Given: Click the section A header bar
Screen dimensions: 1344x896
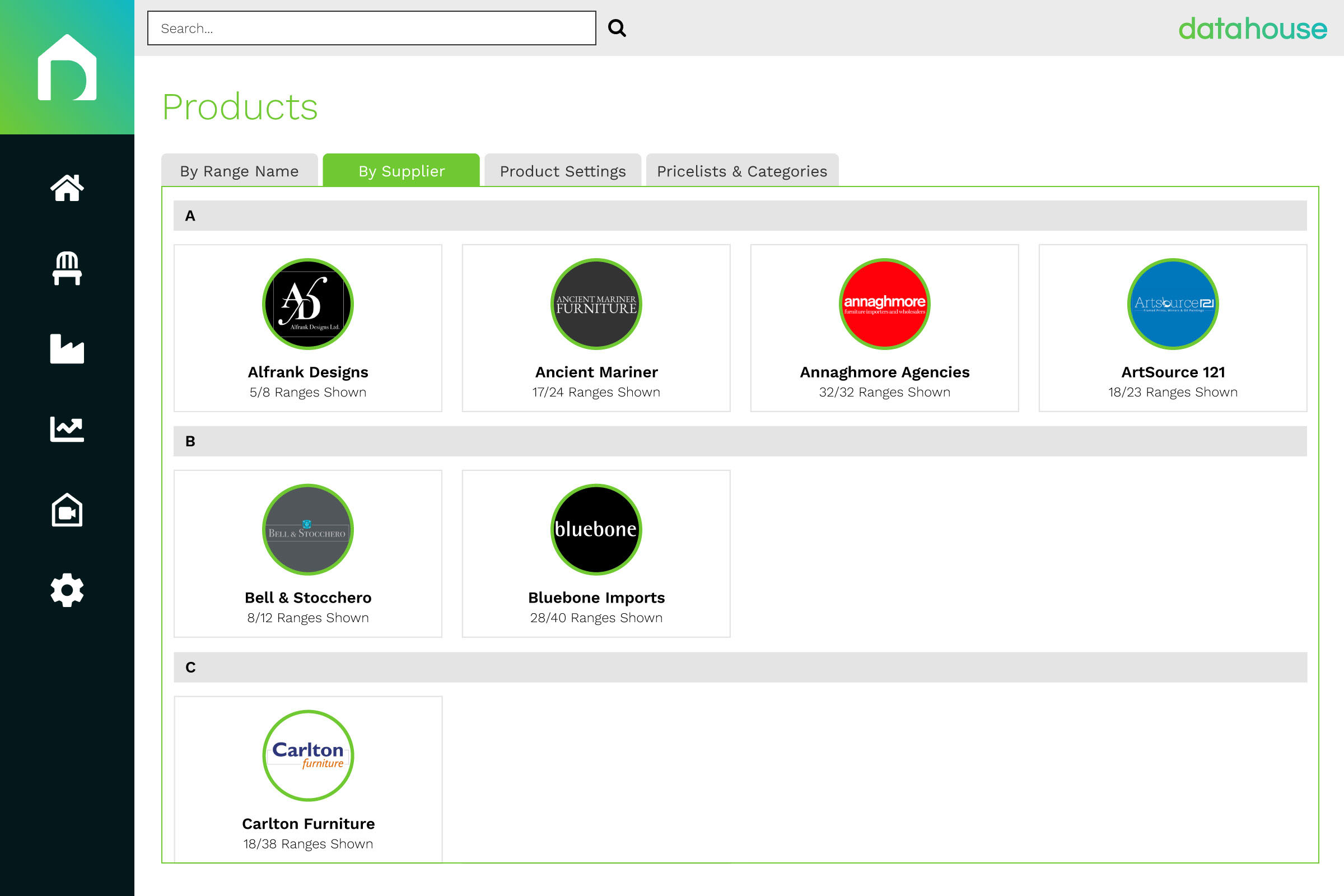Looking at the screenshot, I should click(x=740, y=216).
